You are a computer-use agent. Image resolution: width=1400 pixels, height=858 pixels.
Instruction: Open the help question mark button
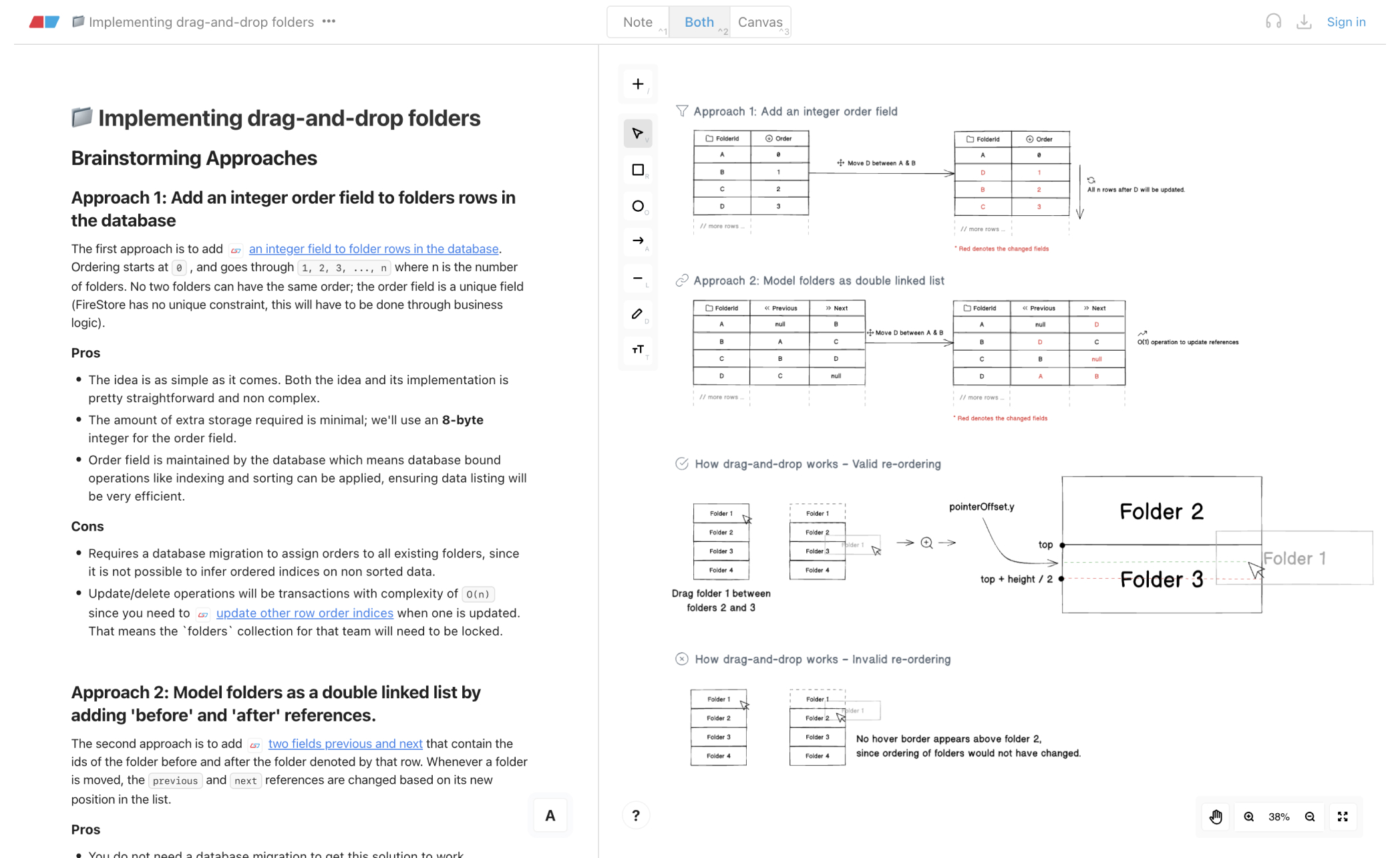pos(635,815)
